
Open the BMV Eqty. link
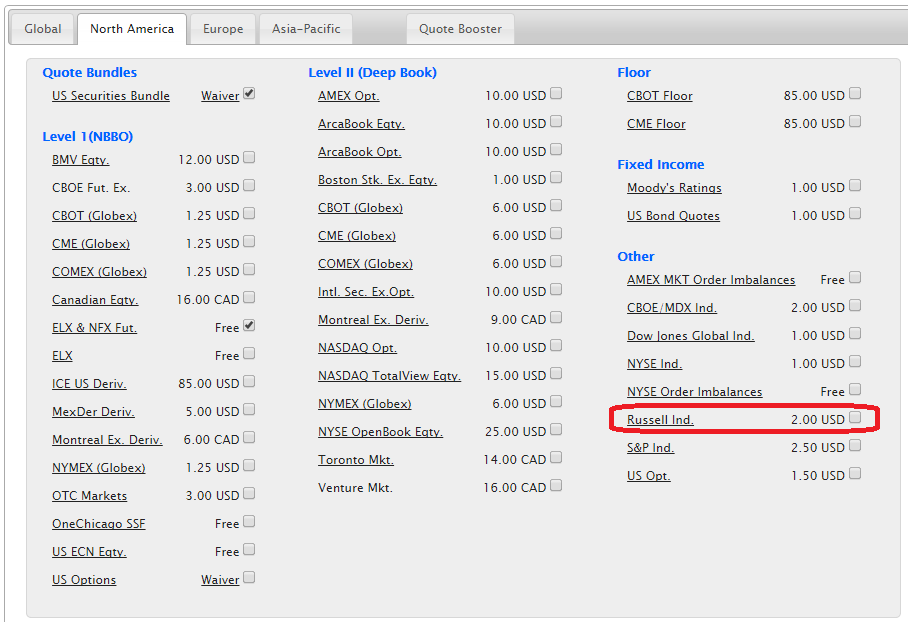pyautogui.click(x=80, y=160)
